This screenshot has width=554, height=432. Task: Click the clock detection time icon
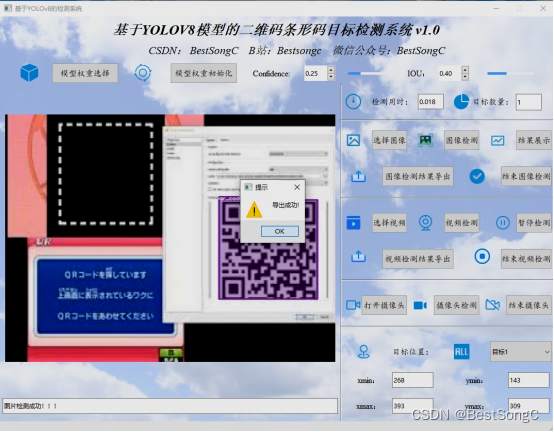pos(353,102)
